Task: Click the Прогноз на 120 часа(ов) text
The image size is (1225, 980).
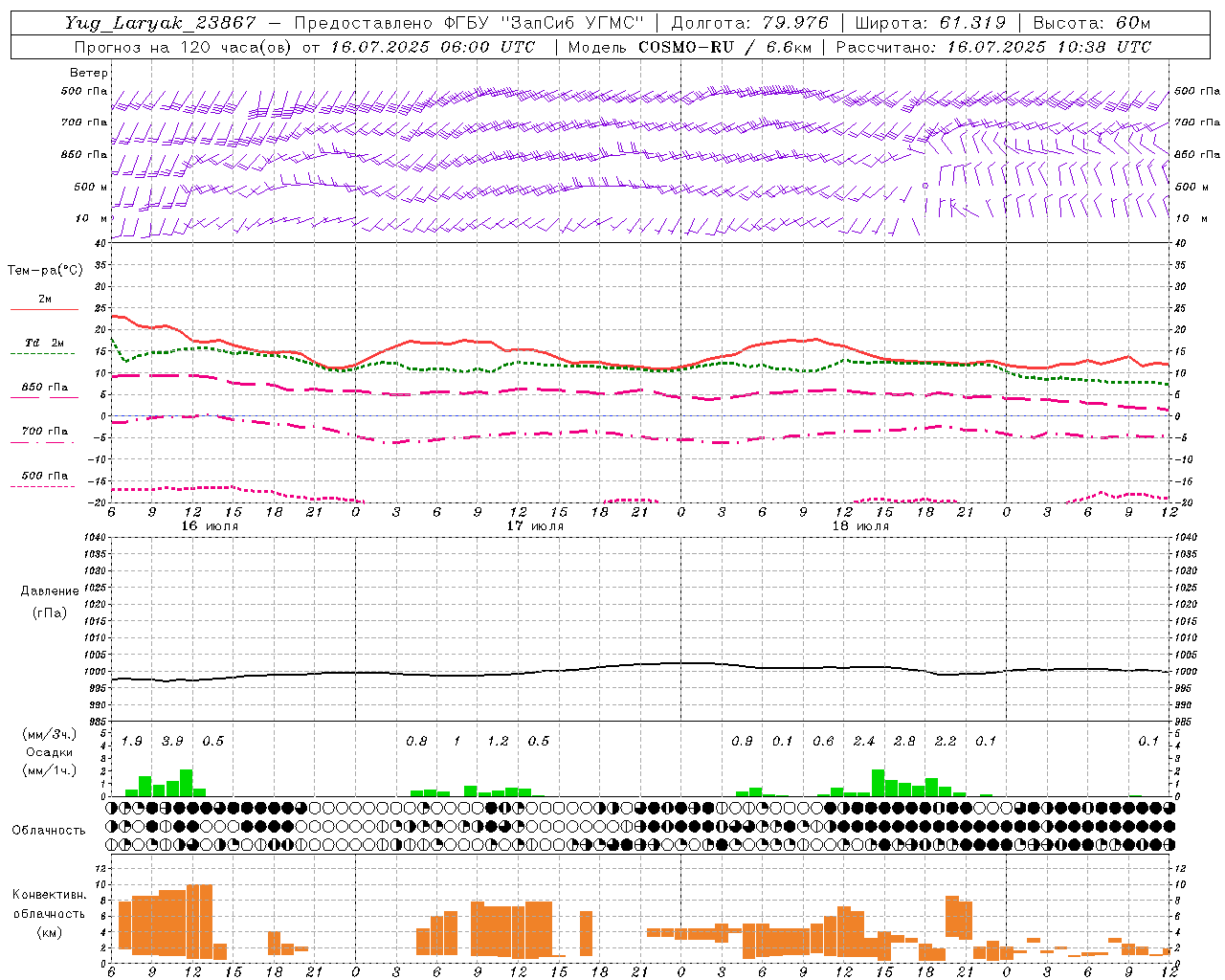Action: (x=185, y=47)
